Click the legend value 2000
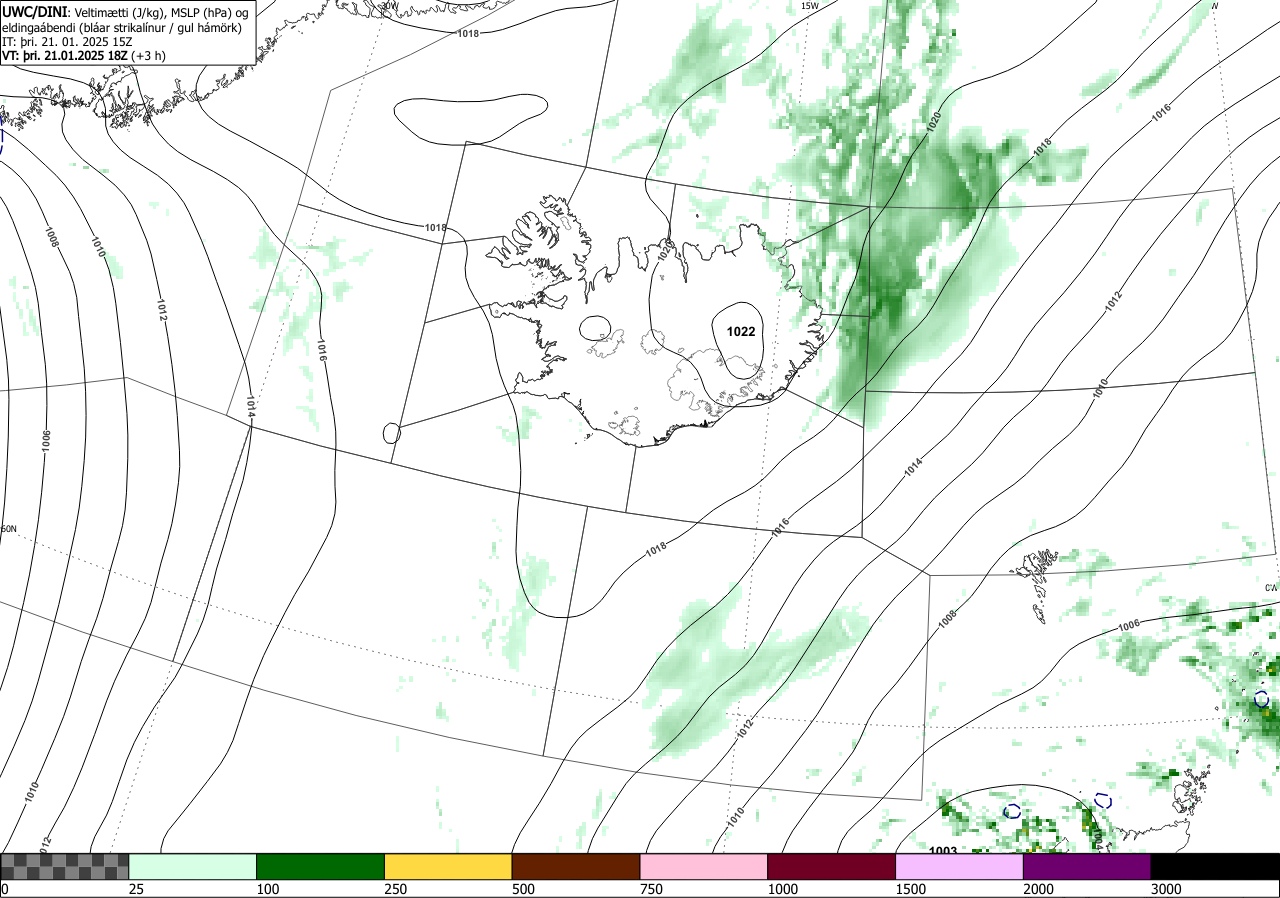Viewport: 1280px width, 898px height. point(1038,889)
